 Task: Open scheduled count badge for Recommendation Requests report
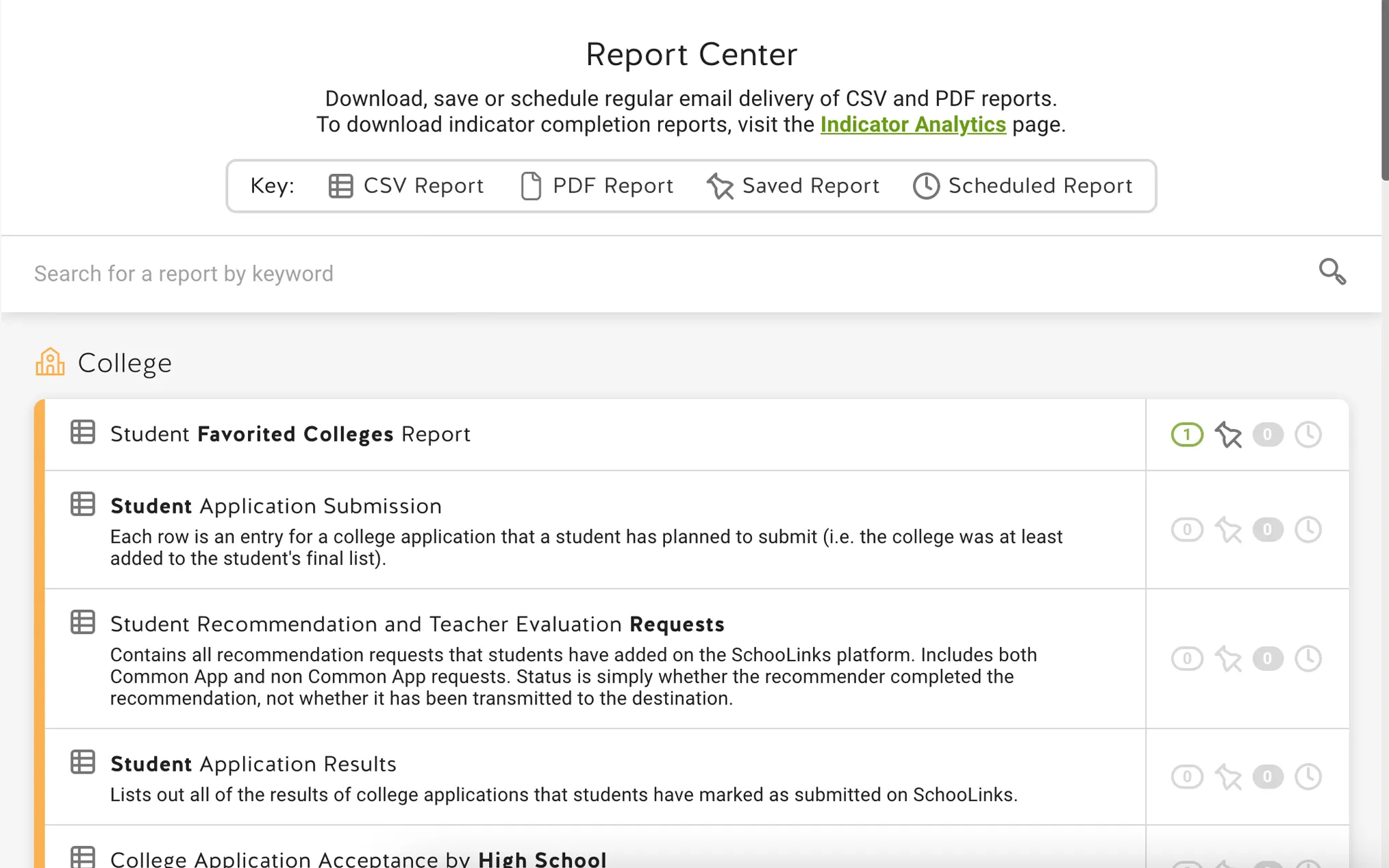[1268, 659]
